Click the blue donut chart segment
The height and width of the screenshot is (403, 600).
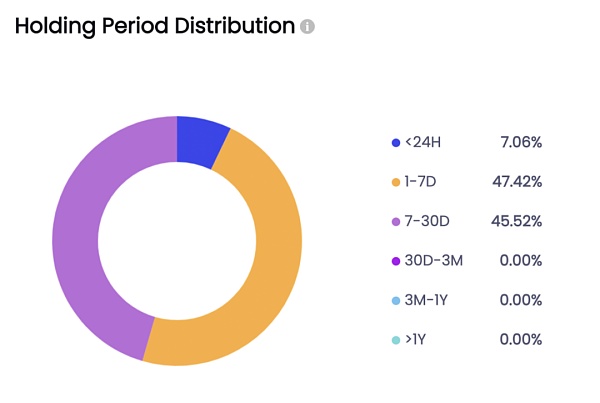[x=200, y=140]
